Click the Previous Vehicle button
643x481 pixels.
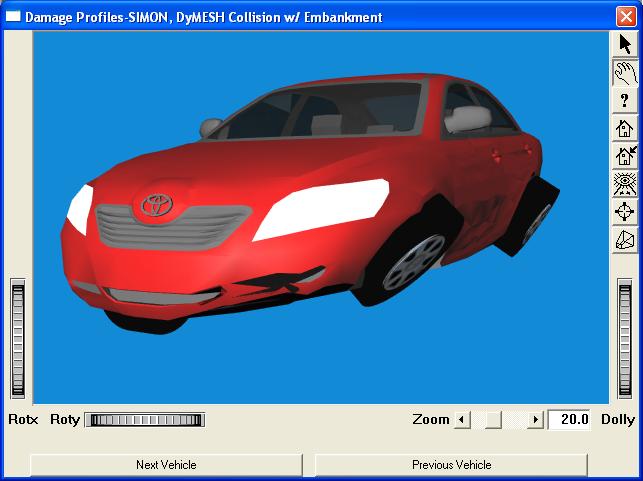click(451, 465)
